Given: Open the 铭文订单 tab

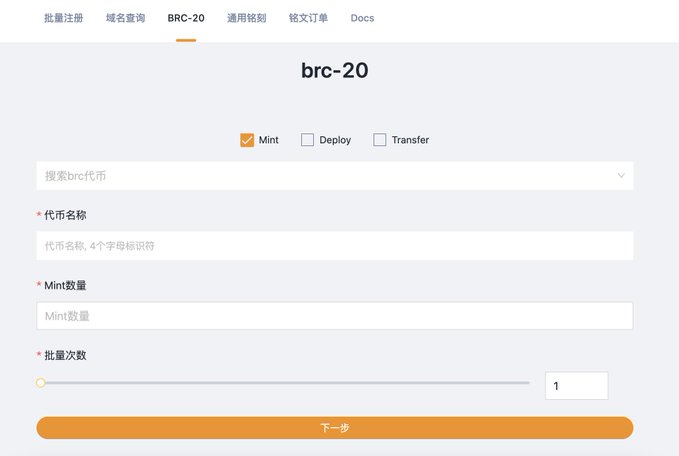Looking at the screenshot, I should [x=308, y=18].
